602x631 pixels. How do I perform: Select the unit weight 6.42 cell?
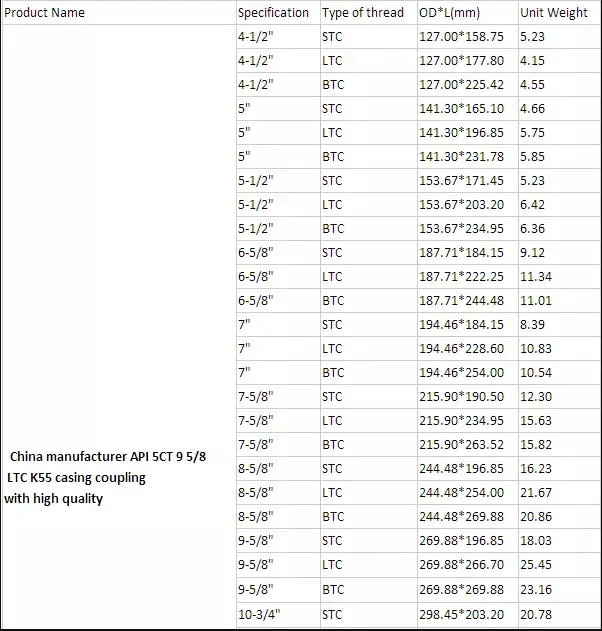click(533, 205)
